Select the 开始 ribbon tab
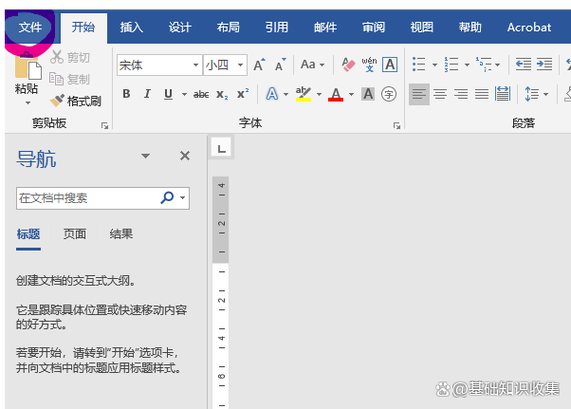 [x=83, y=27]
